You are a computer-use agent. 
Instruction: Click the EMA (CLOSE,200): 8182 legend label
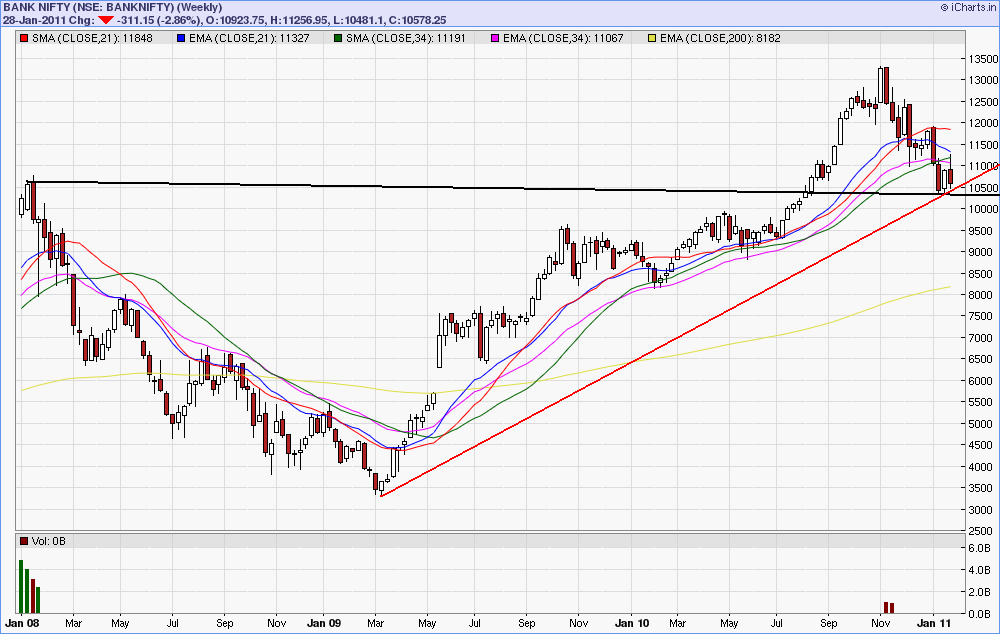(x=720, y=38)
